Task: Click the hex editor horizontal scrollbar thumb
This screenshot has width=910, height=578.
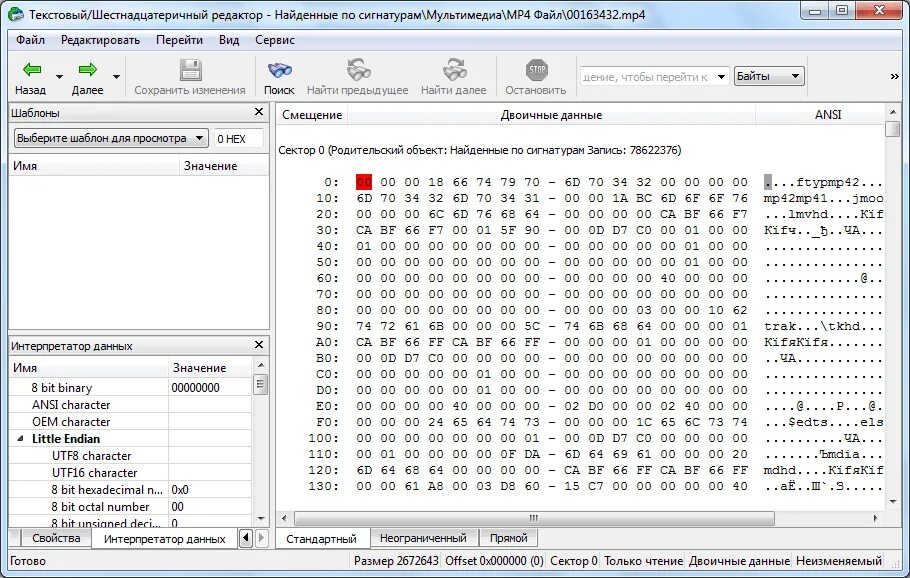Action: point(534,518)
